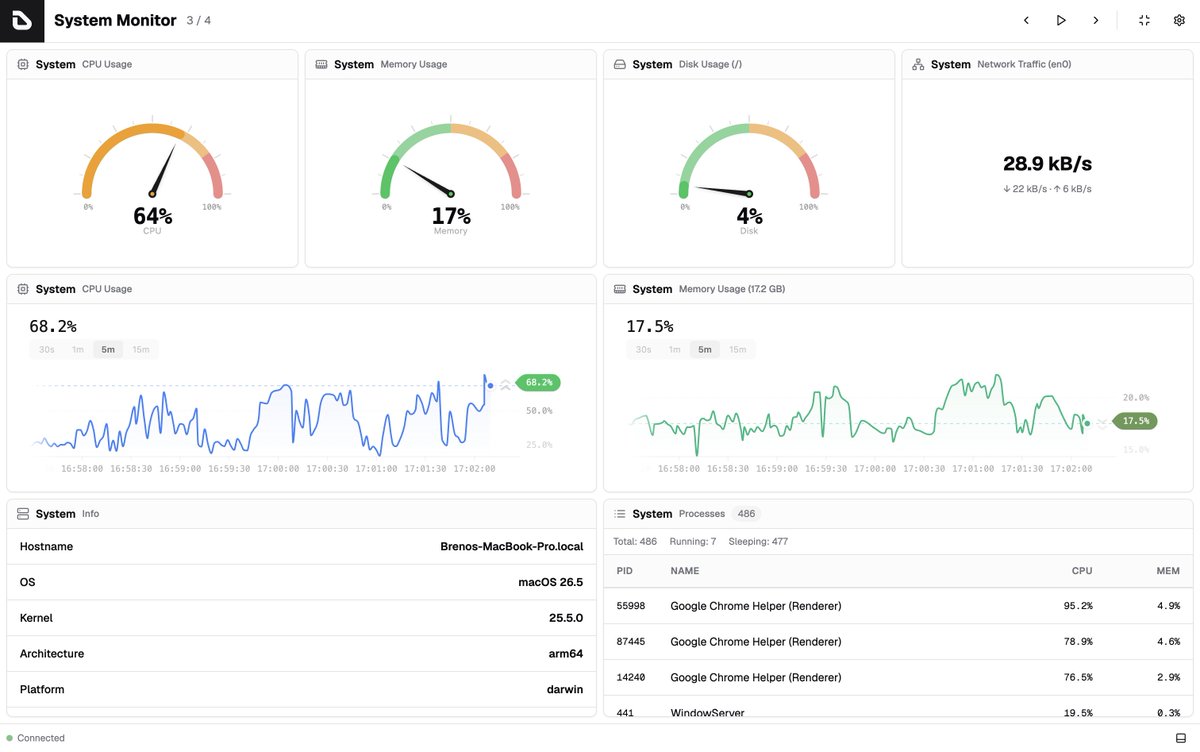Select 15m range on CPU chart
Viewport: 1200px width, 752px height.
click(x=141, y=350)
